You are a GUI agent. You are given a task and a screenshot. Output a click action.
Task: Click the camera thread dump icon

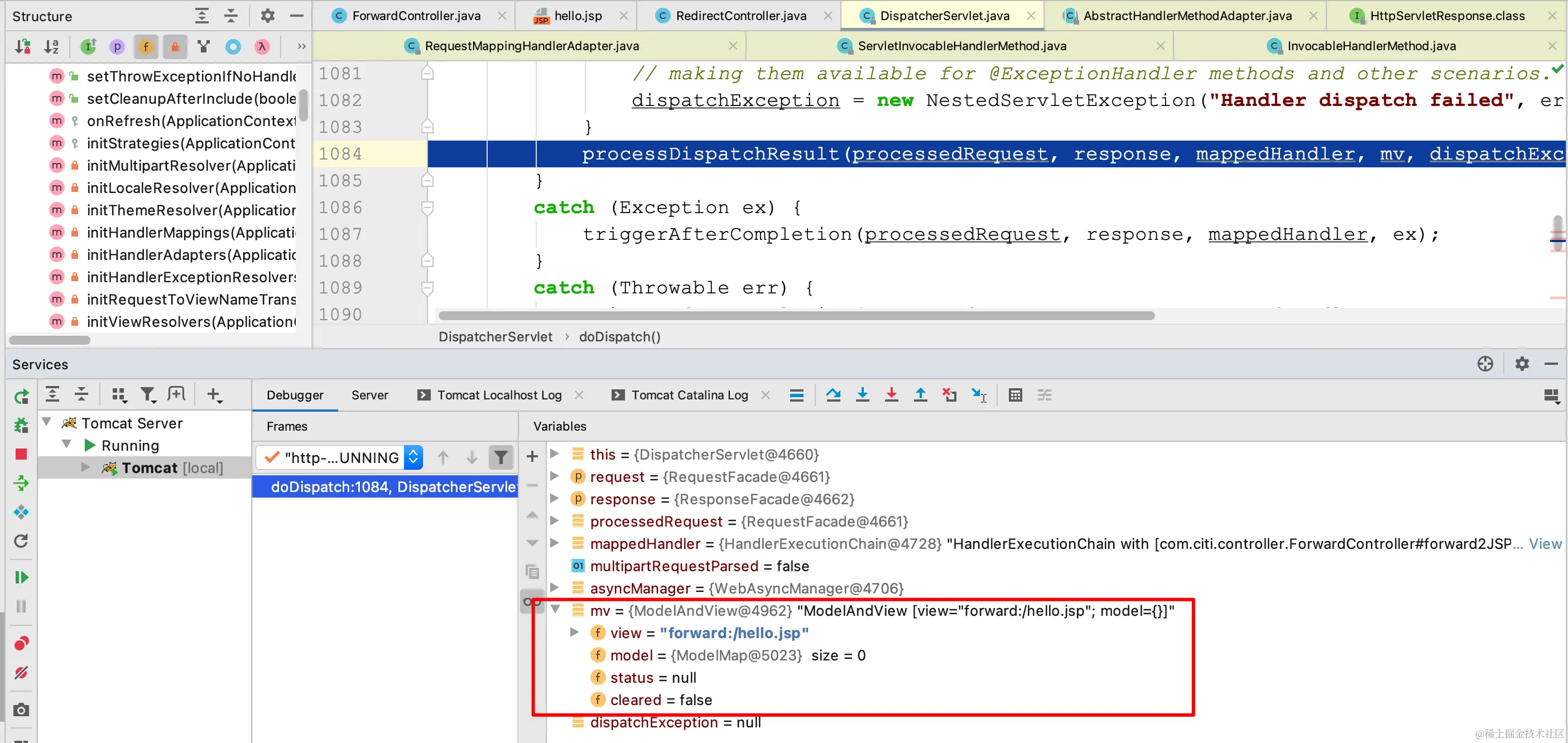21,710
